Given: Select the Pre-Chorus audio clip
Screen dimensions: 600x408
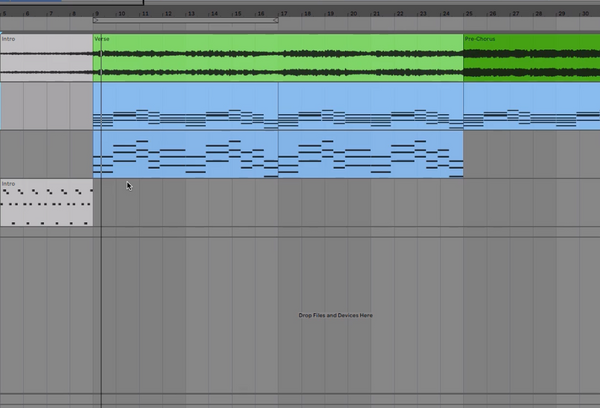Looking at the screenshot, I should point(532,58).
